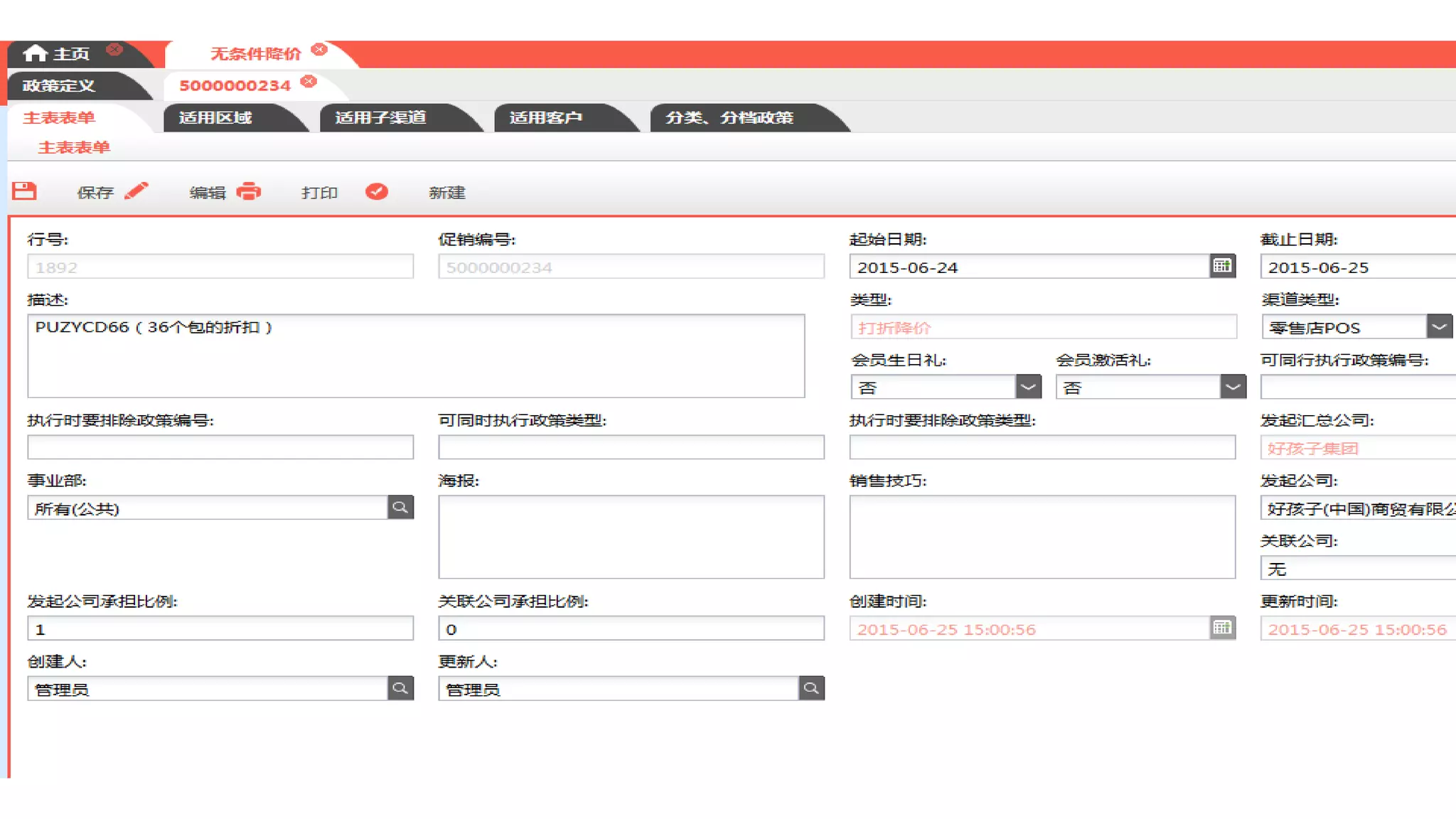
Task: Open the 渠道类型 dropdown list
Action: 1438,327
